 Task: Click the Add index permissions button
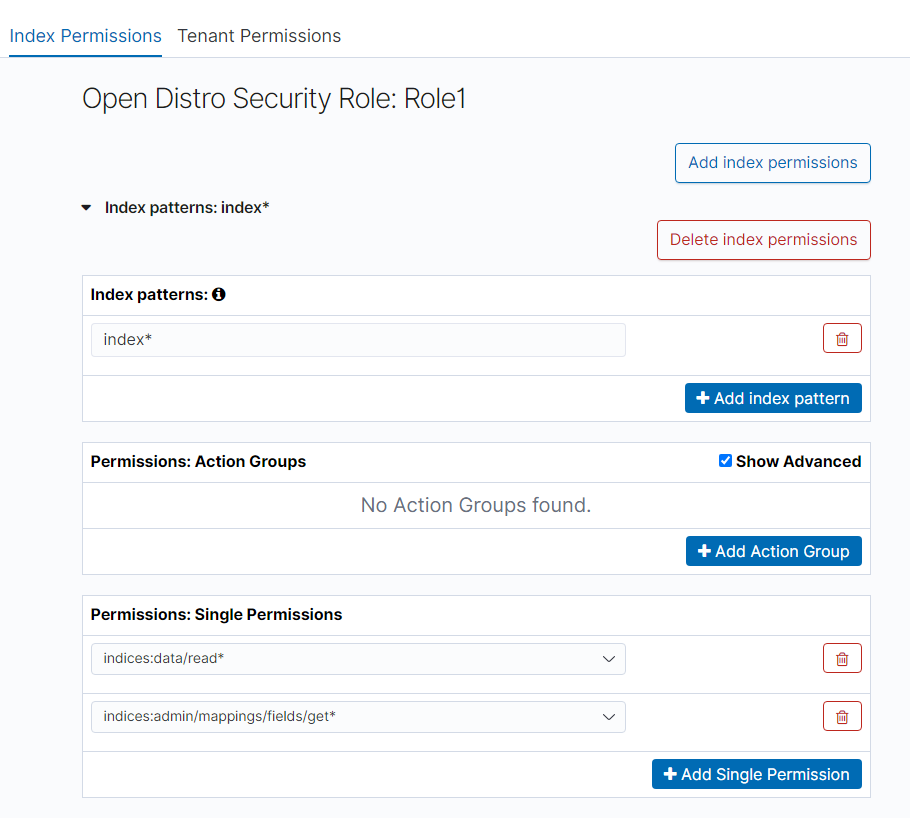click(772, 163)
